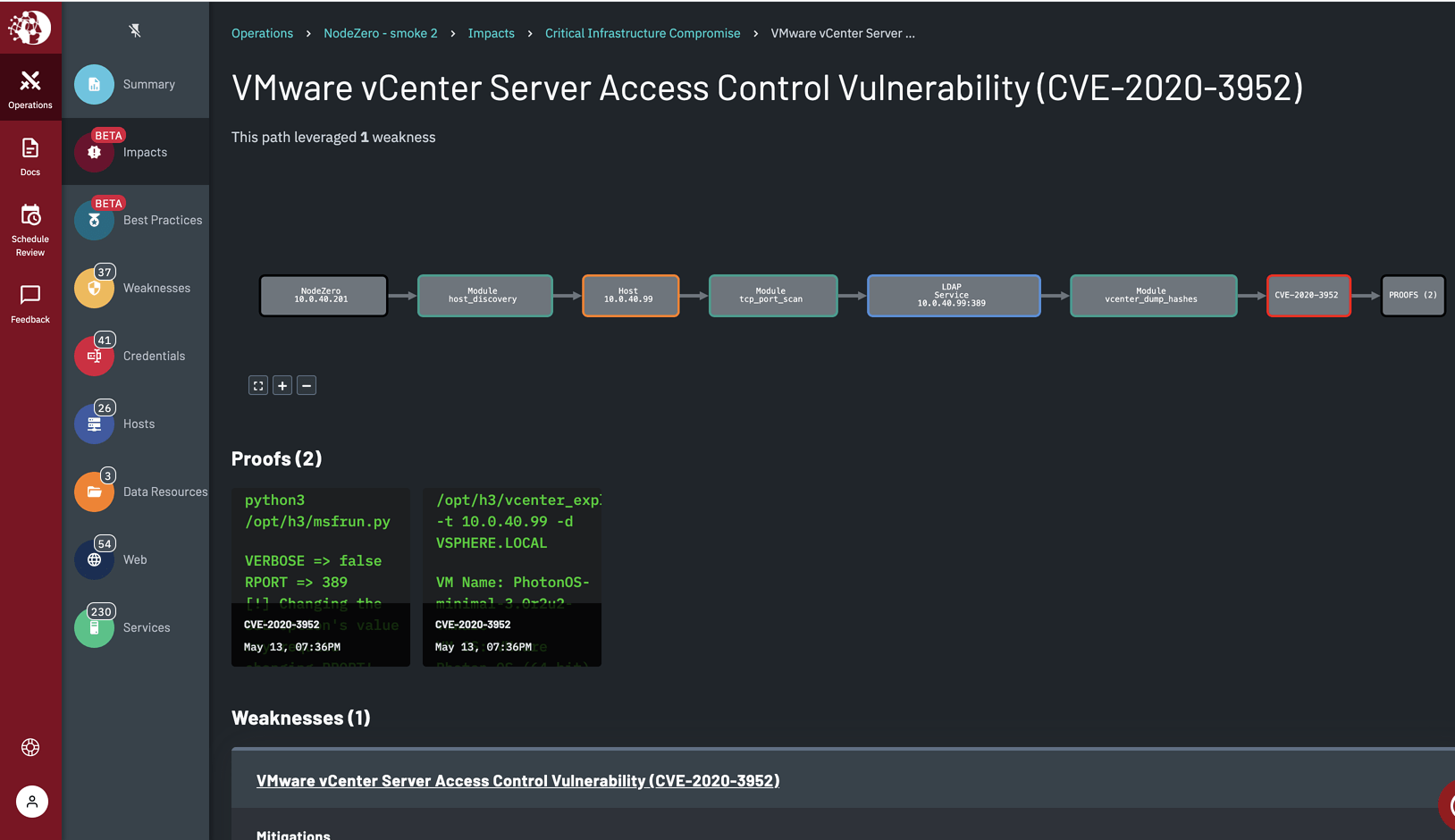Image resolution: width=1455 pixels, height=840 pixels.
Task: Open the Schedule Review panel
Action: click(x=30, y=230)
